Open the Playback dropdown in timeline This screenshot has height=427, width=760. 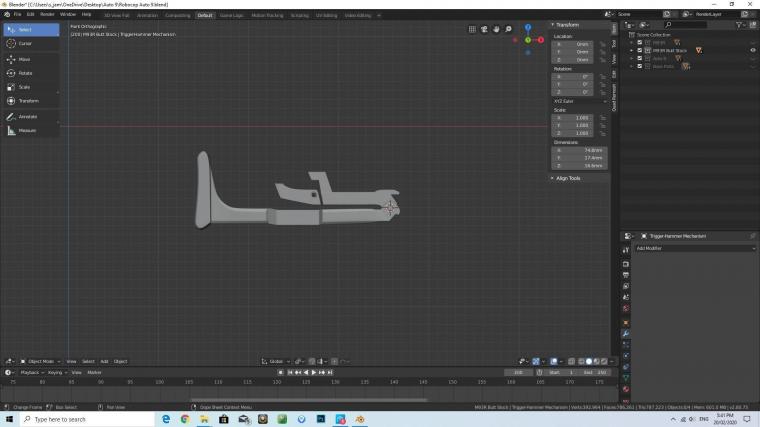32,373
